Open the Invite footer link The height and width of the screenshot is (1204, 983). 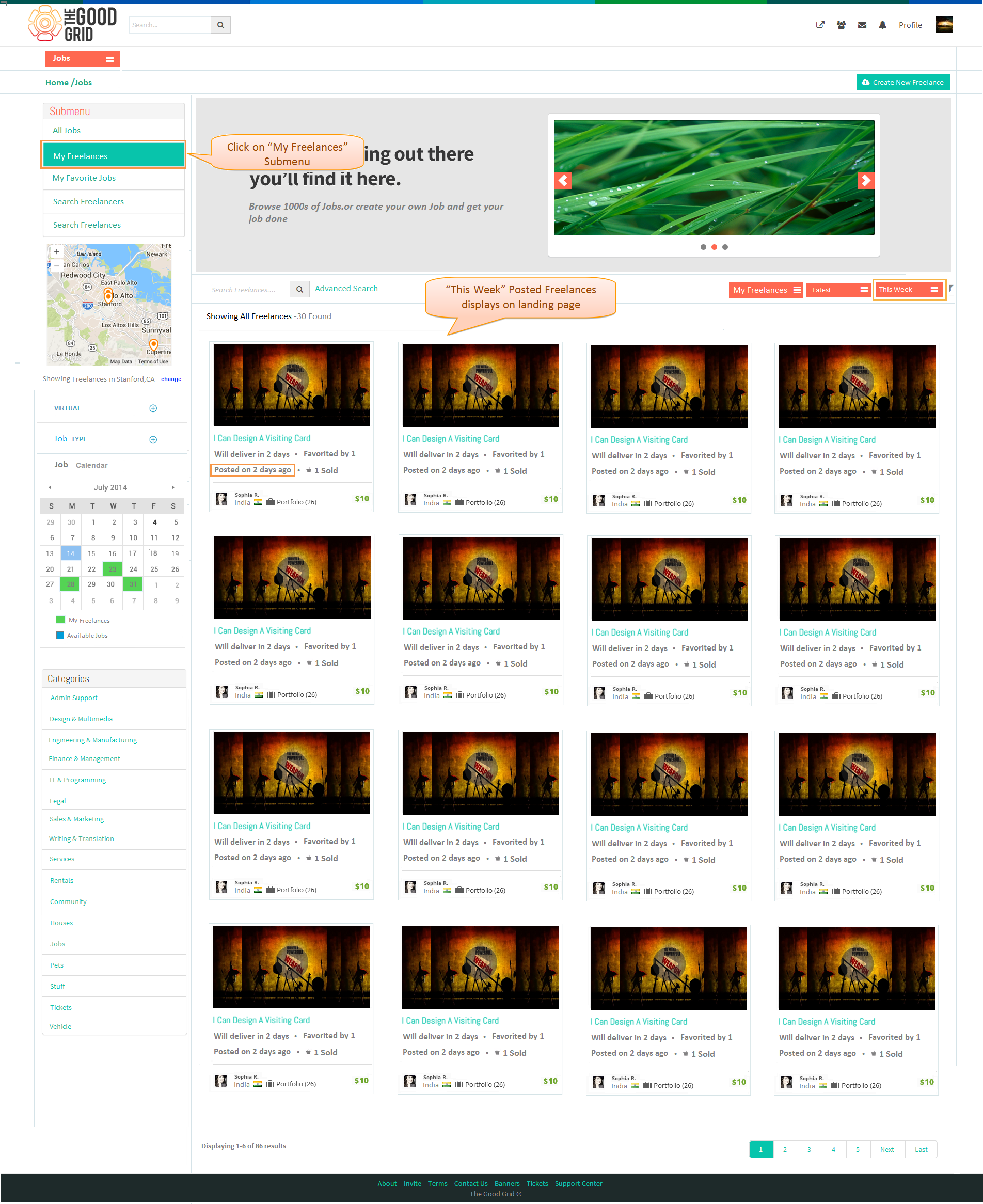411,1184
